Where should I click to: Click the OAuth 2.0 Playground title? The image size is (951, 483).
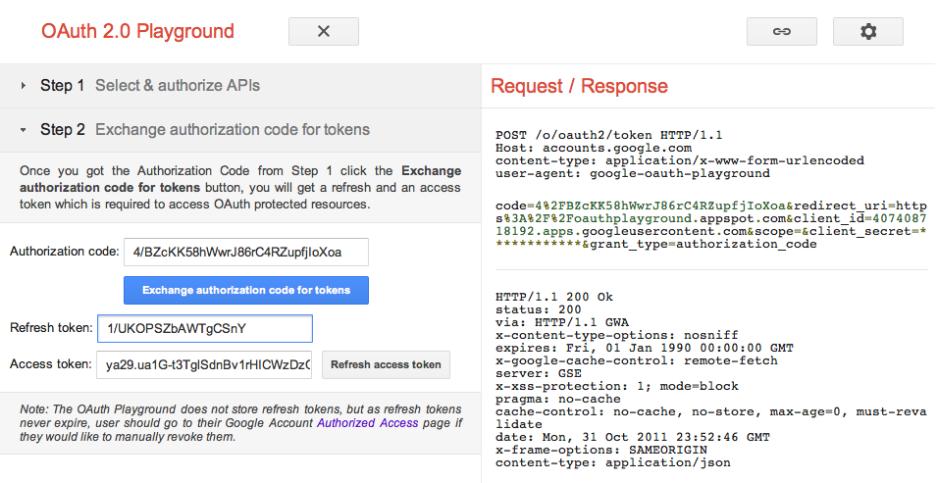coord(138,31)
